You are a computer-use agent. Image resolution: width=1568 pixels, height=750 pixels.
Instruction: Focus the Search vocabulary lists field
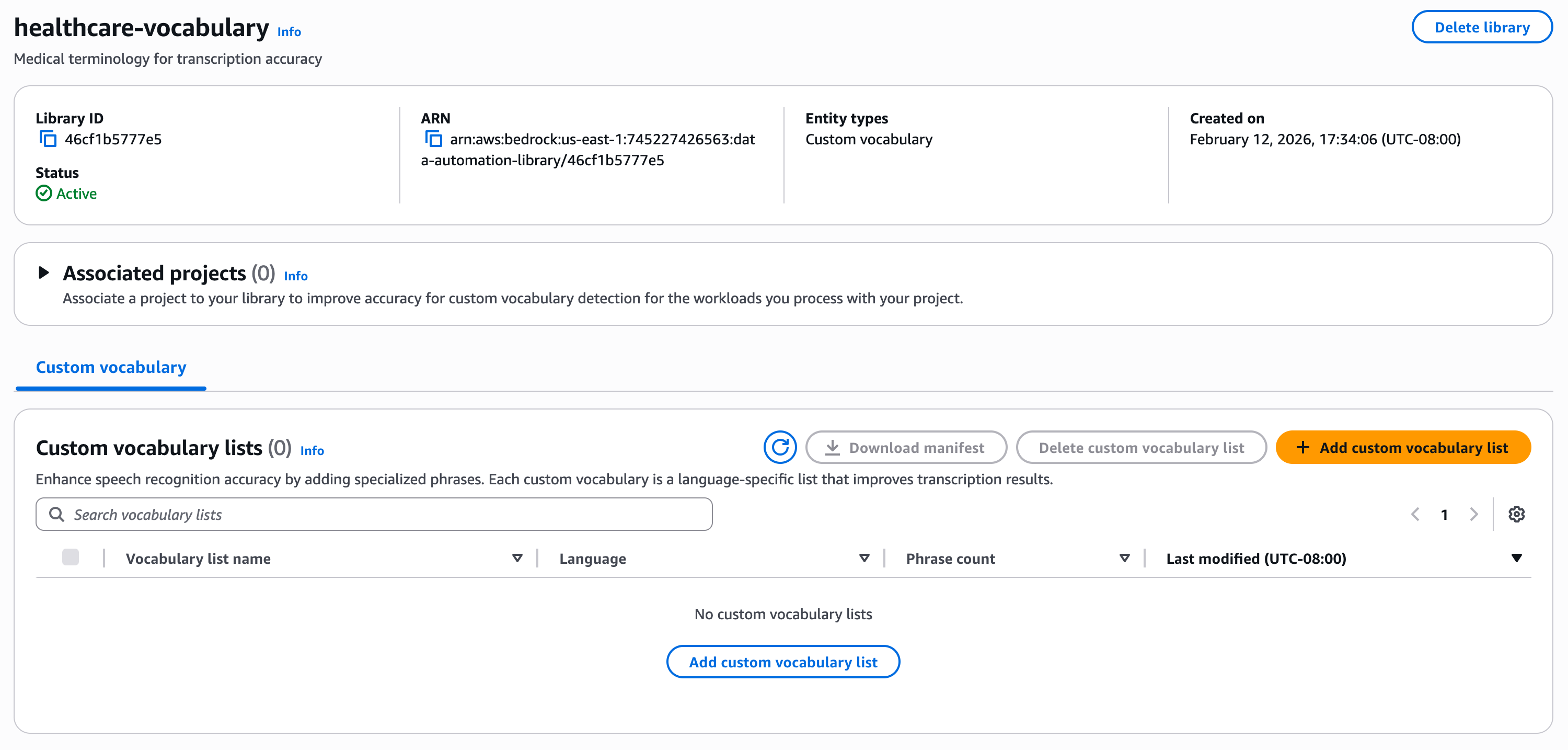(374, 515)
